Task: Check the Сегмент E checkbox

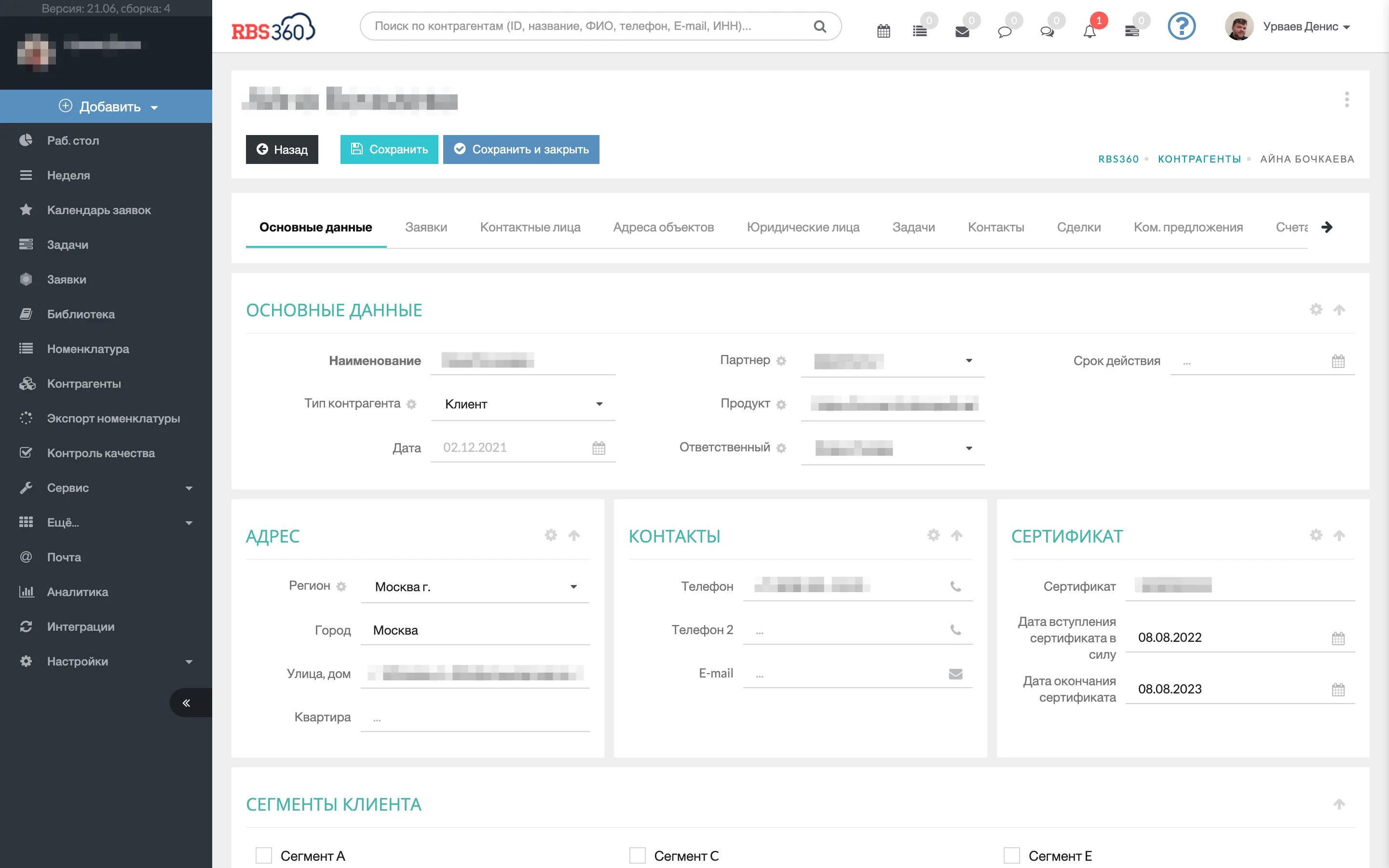Action: point(1012,855)
